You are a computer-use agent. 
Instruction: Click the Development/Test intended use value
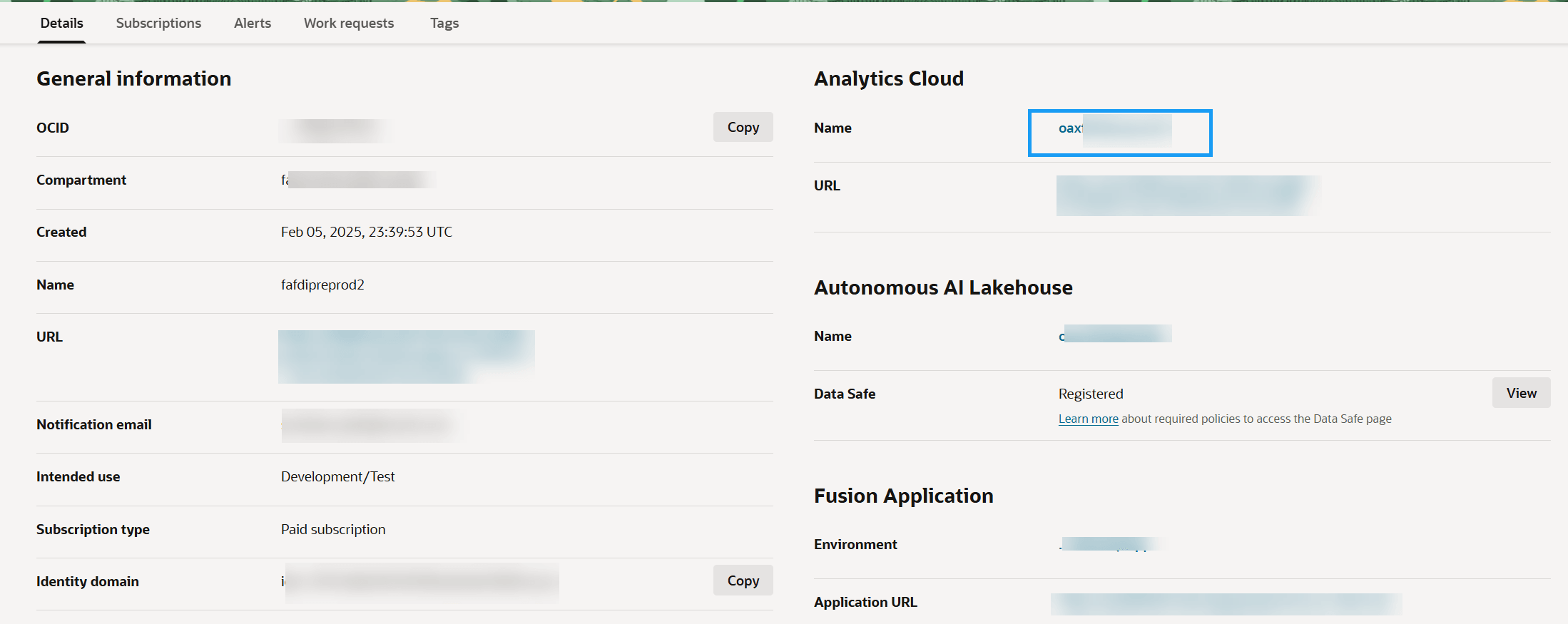337,476
